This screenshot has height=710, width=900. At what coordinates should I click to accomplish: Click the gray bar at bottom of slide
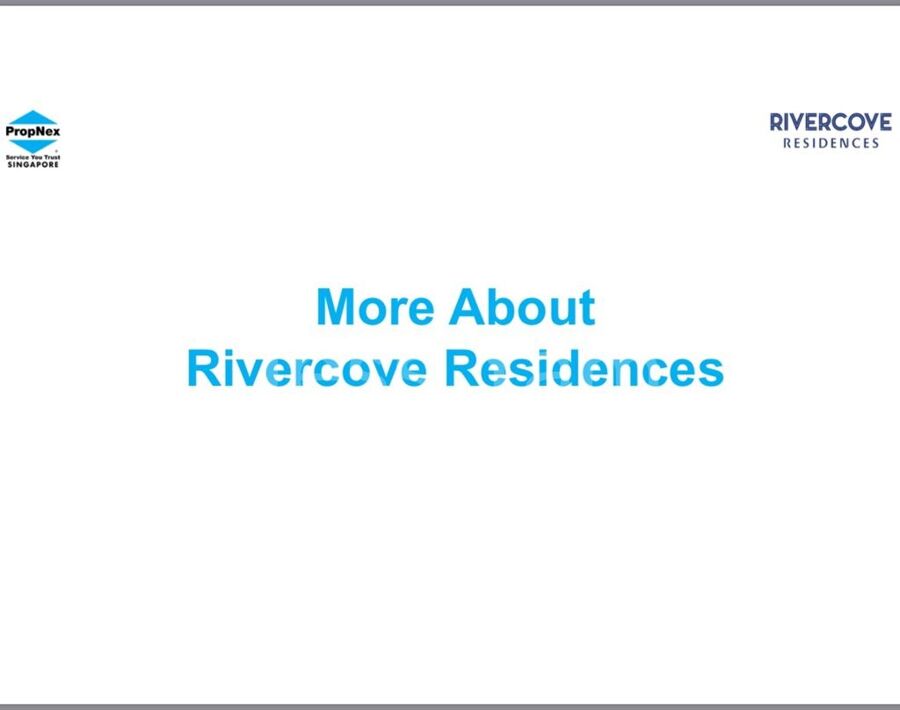[450, 706]
